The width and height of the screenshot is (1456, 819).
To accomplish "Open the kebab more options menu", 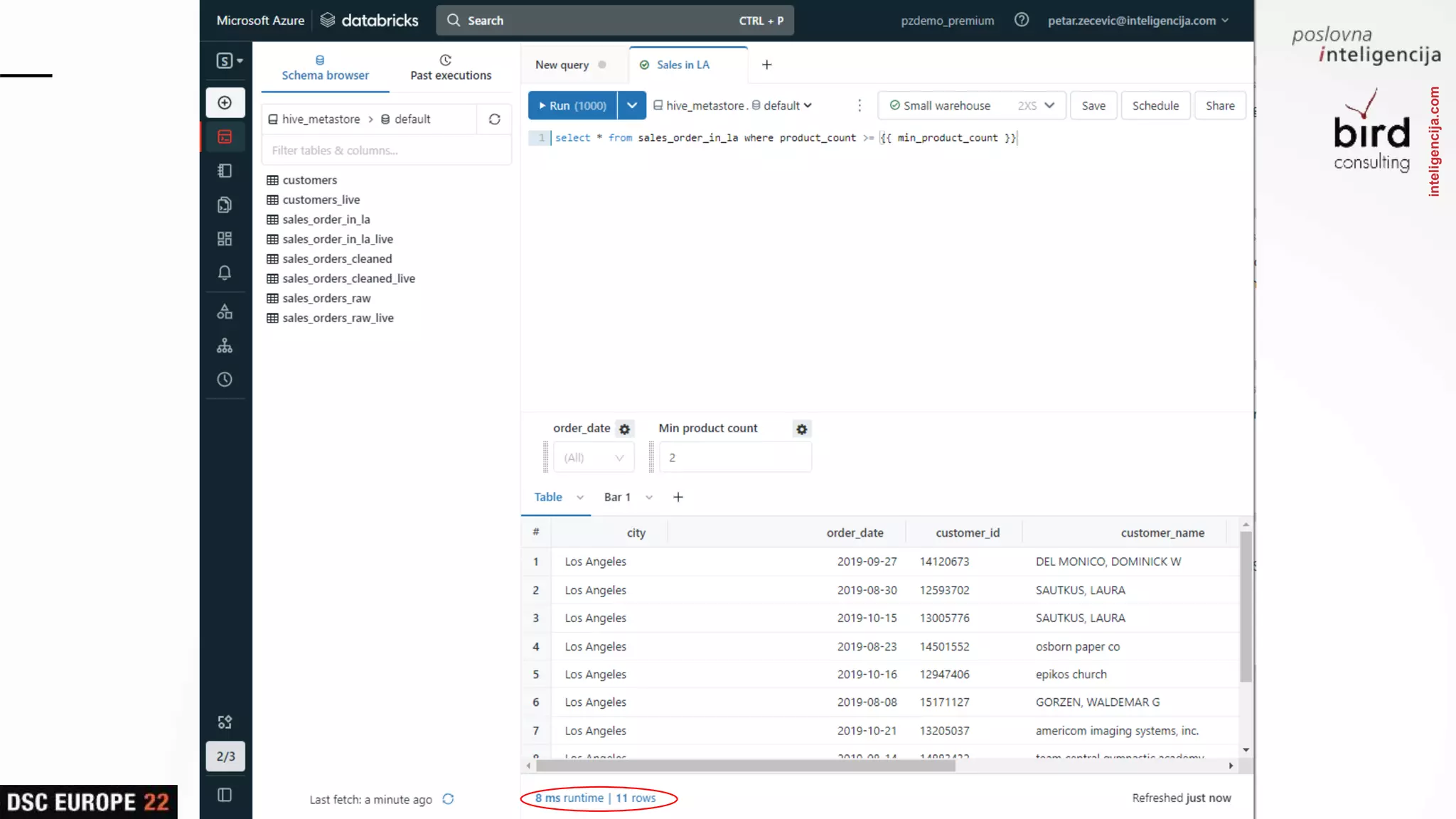I will tap(860, 105).
